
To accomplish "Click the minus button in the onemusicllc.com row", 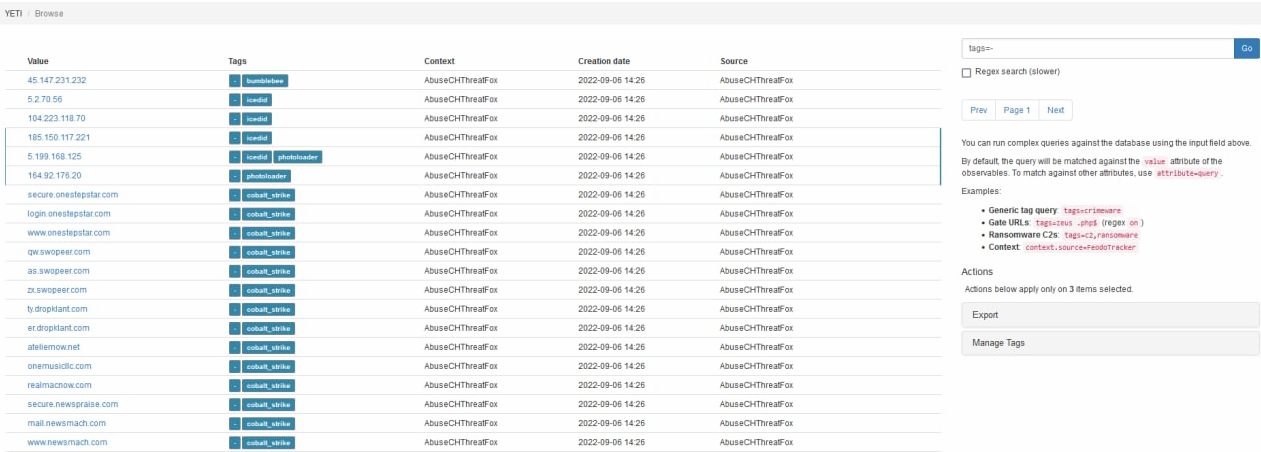I will (x=235, y=366).
